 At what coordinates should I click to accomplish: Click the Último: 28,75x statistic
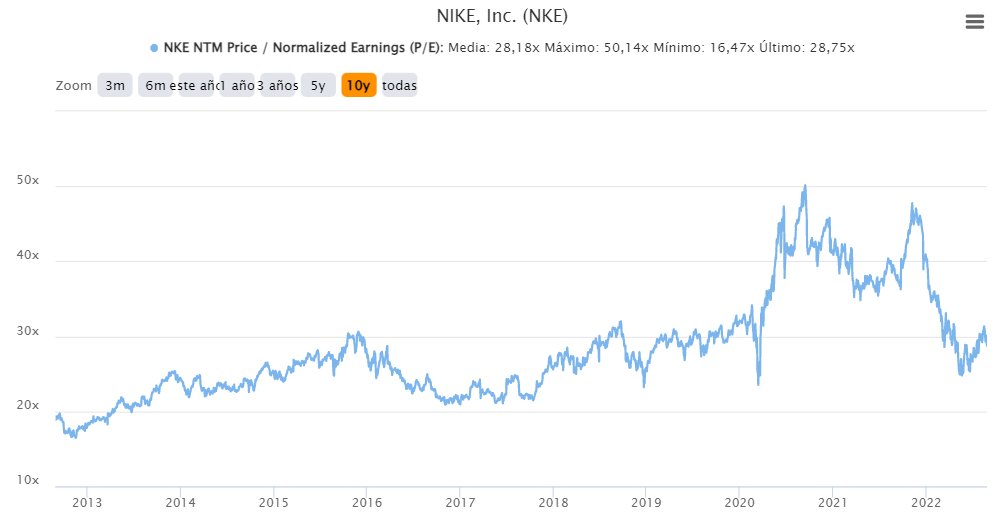pos(807,48)
